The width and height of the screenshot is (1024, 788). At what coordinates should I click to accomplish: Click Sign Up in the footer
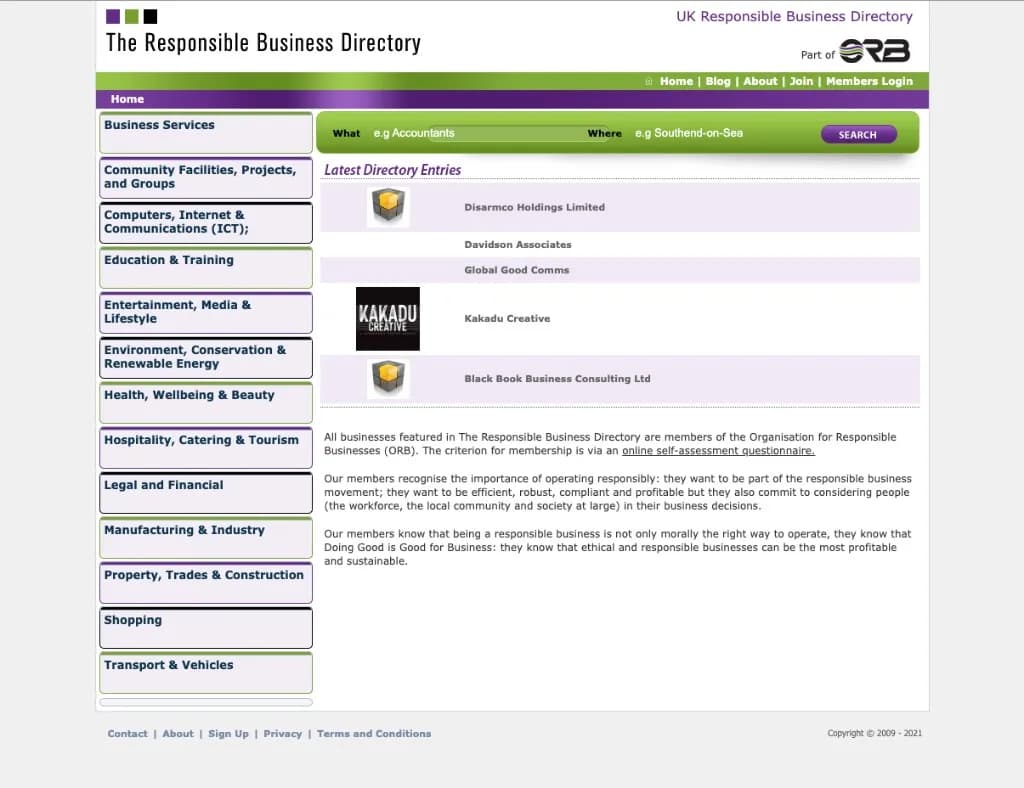[229, 734]
